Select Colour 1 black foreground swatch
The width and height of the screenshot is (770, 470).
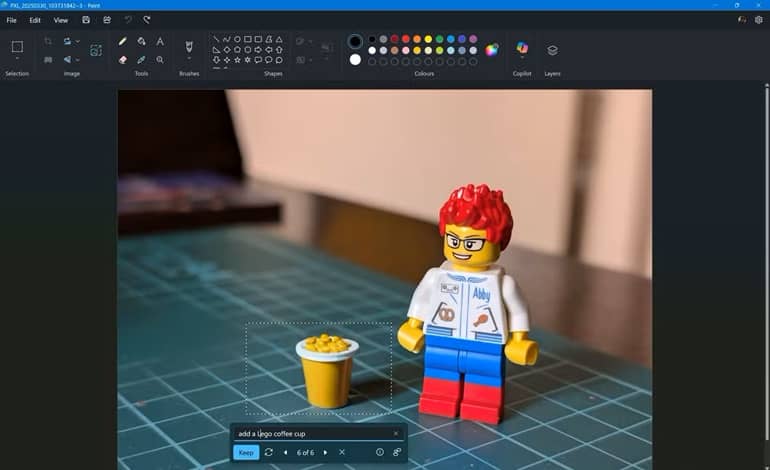pos(355,42)
